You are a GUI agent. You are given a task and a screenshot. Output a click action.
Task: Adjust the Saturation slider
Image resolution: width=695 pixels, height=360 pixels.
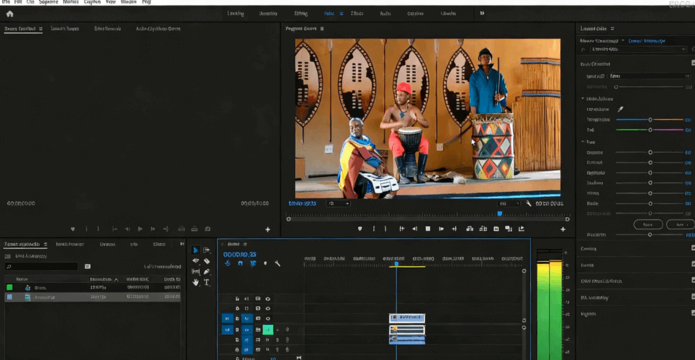click(650, 235)
